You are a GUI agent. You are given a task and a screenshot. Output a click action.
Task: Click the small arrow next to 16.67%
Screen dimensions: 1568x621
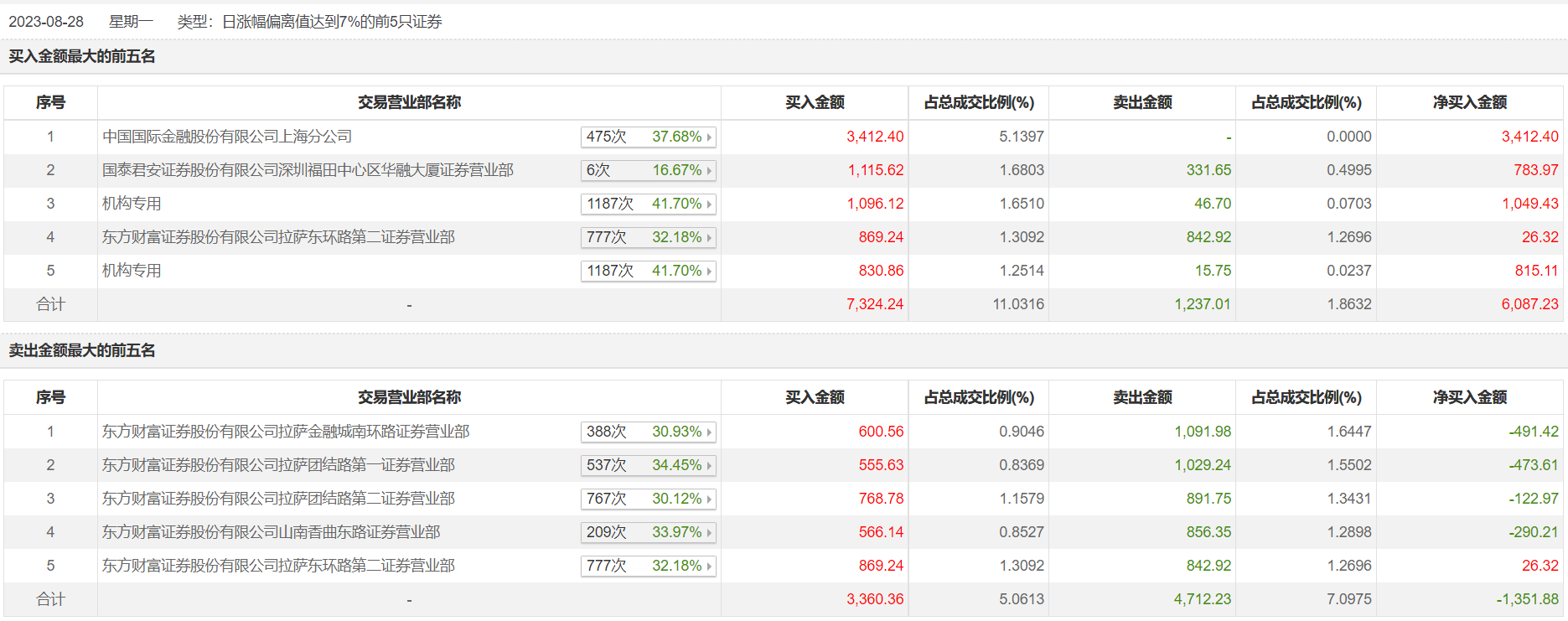[x=709, y=171]
